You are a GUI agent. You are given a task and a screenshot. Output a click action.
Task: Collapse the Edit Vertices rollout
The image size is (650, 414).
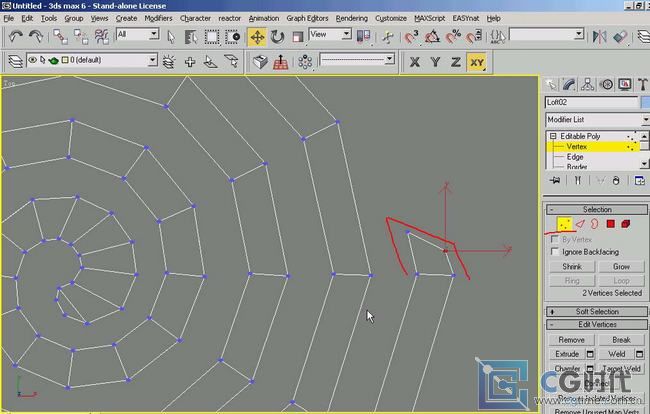point(597,324)
